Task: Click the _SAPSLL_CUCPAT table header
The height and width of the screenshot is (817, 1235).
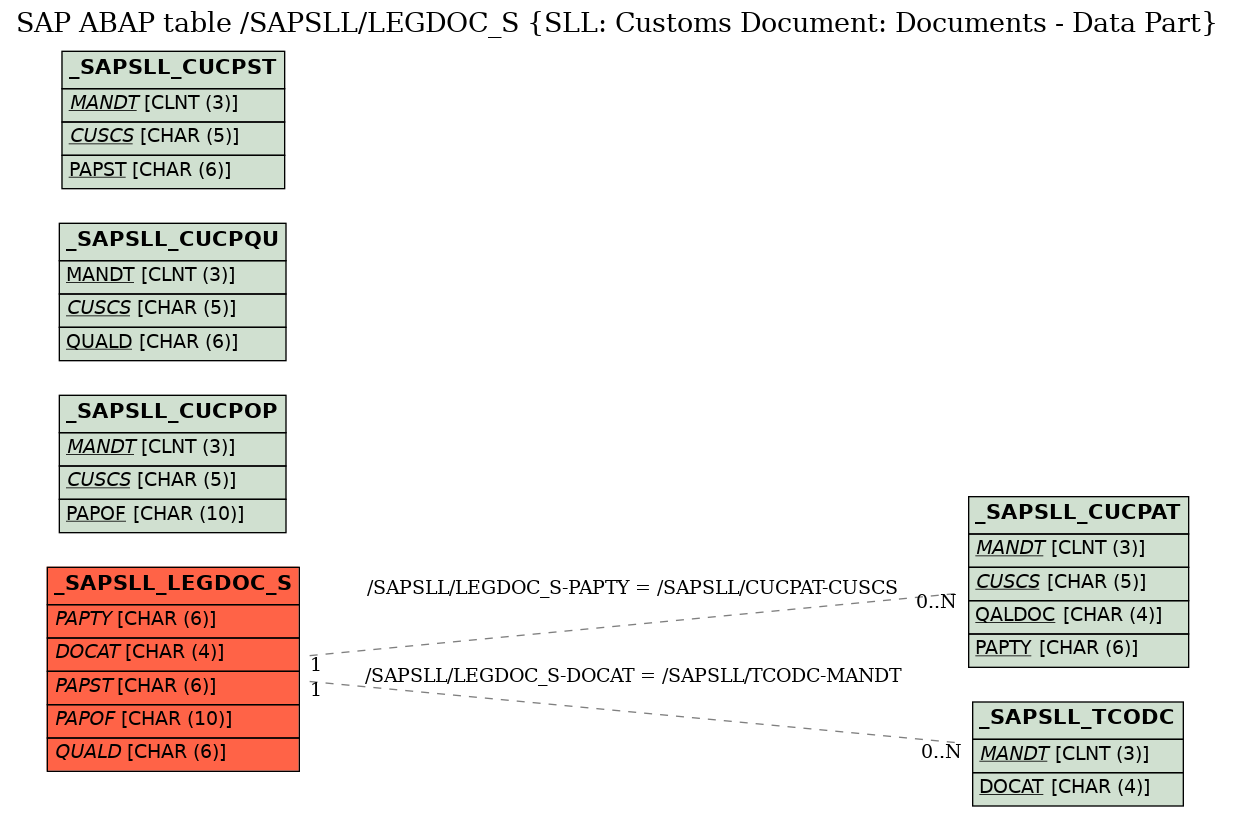Action: [1078, 514]
